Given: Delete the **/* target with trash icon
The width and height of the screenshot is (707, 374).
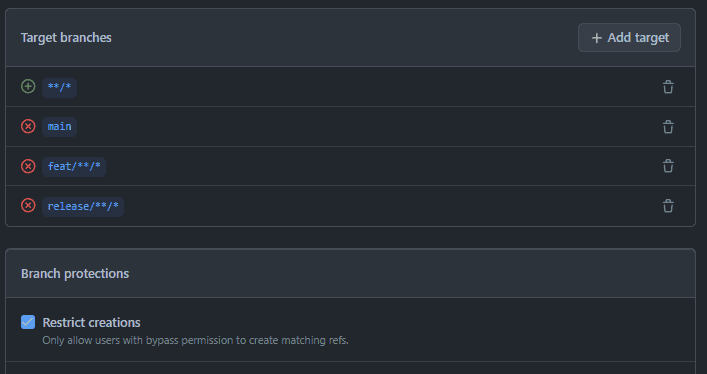Looking at the screenshot, I should point(668,87).
